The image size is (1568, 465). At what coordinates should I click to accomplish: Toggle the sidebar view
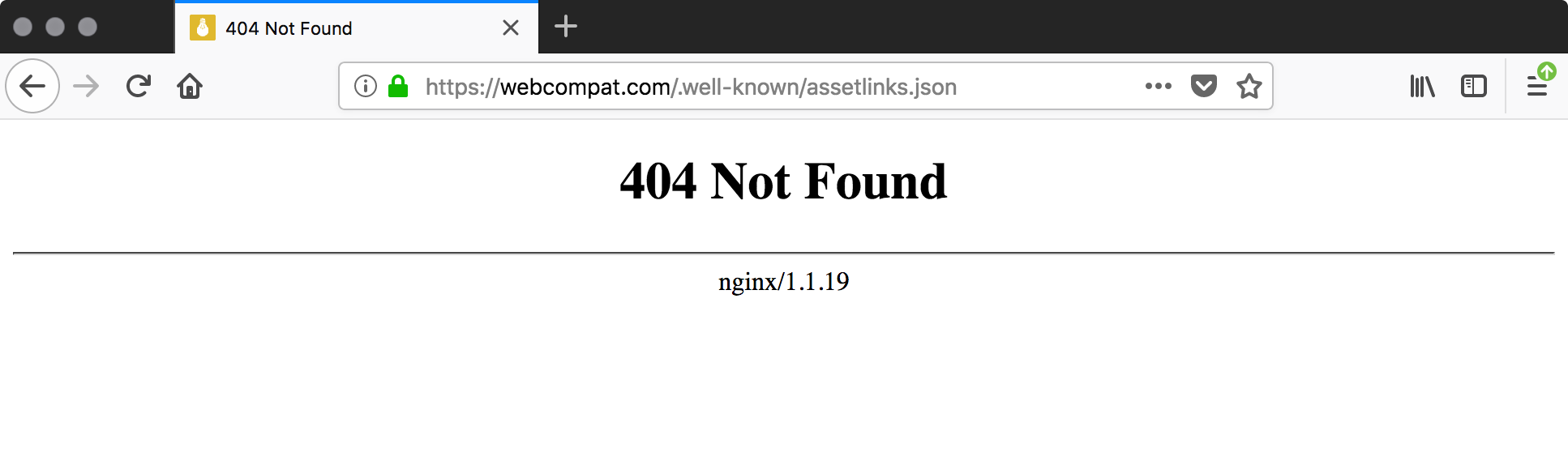point(1474,86)
